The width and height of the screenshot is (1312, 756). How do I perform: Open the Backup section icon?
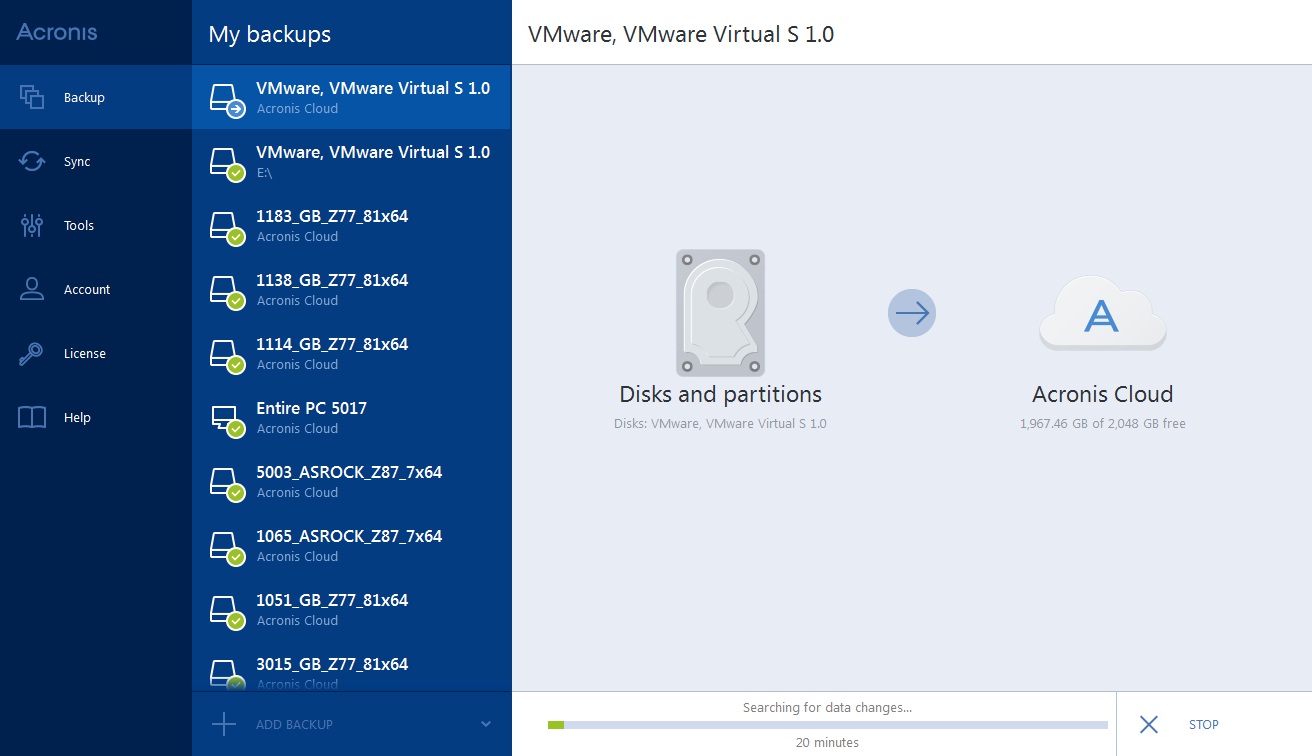click(x=32, y=97)
